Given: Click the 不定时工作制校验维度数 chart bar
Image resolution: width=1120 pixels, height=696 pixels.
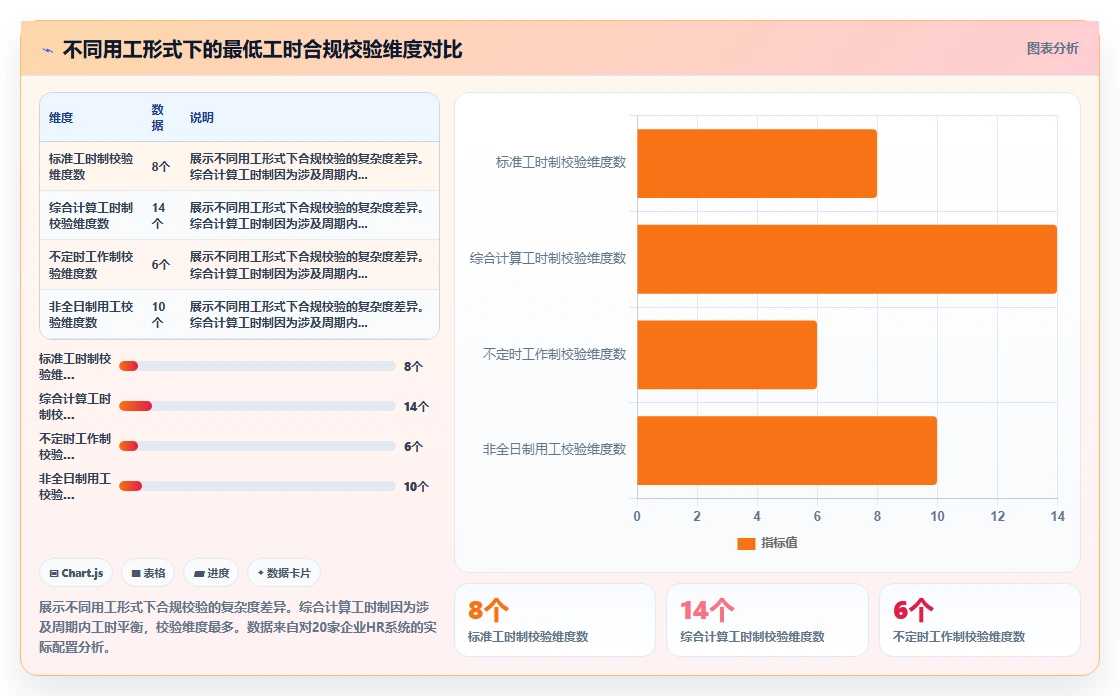Looking at the screenshot, I should click(727, 354).
